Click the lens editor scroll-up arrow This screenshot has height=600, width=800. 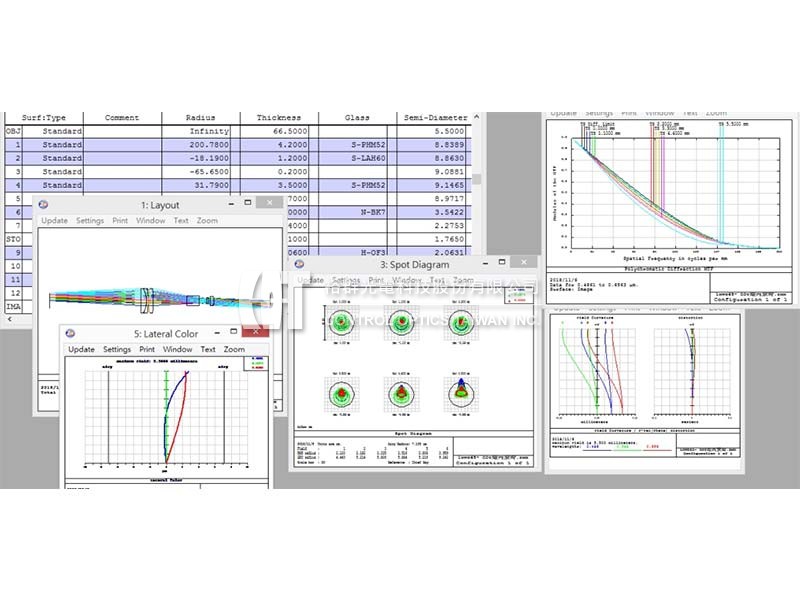pos(477,118)
